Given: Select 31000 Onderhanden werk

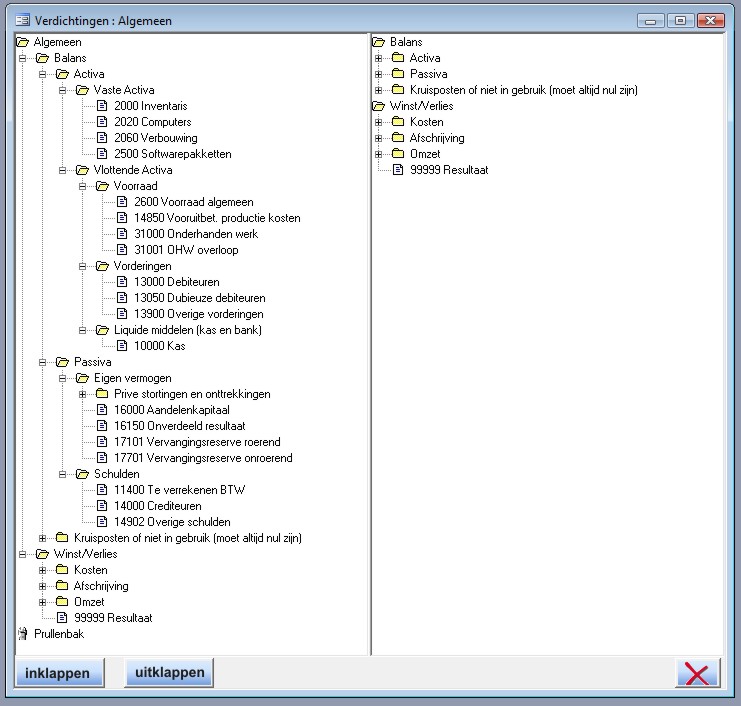Looking at the screenshot, I should (x=196, y=234).
